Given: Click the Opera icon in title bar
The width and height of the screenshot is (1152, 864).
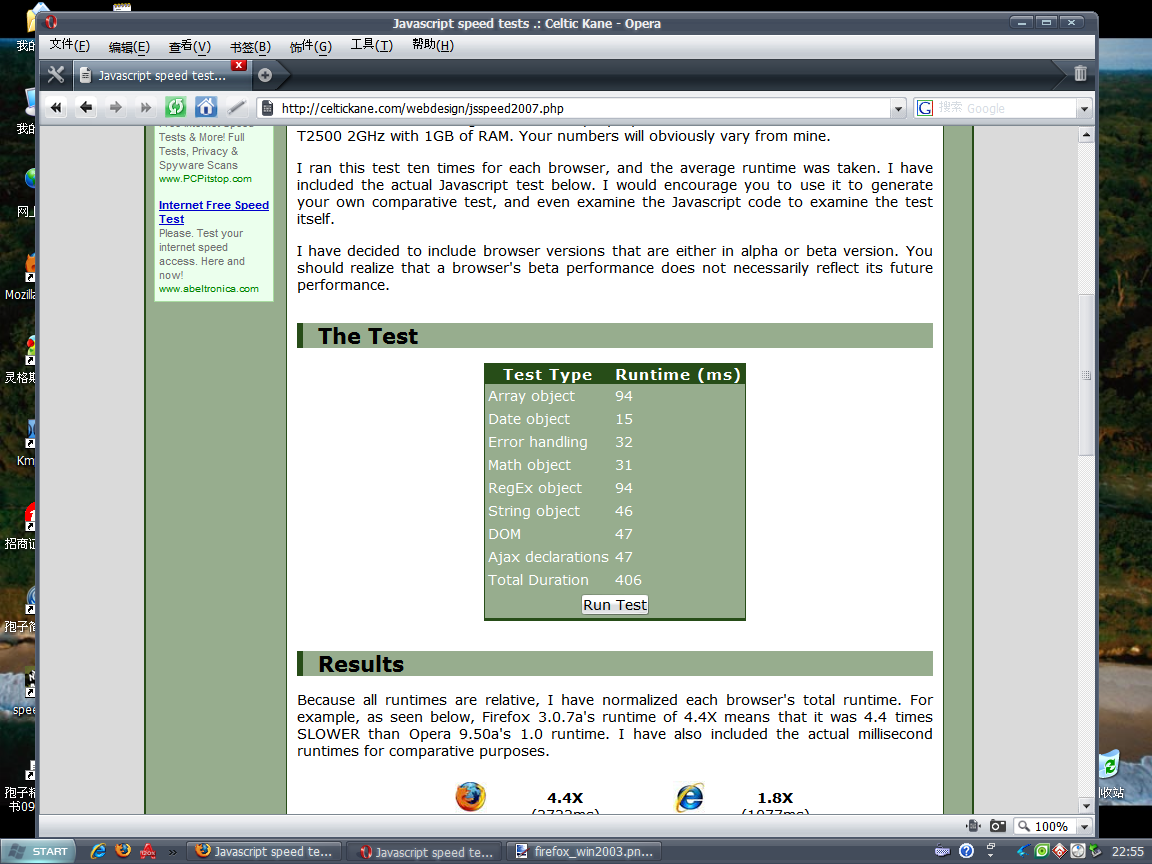Looking at the screenshot, I should 51,23.
